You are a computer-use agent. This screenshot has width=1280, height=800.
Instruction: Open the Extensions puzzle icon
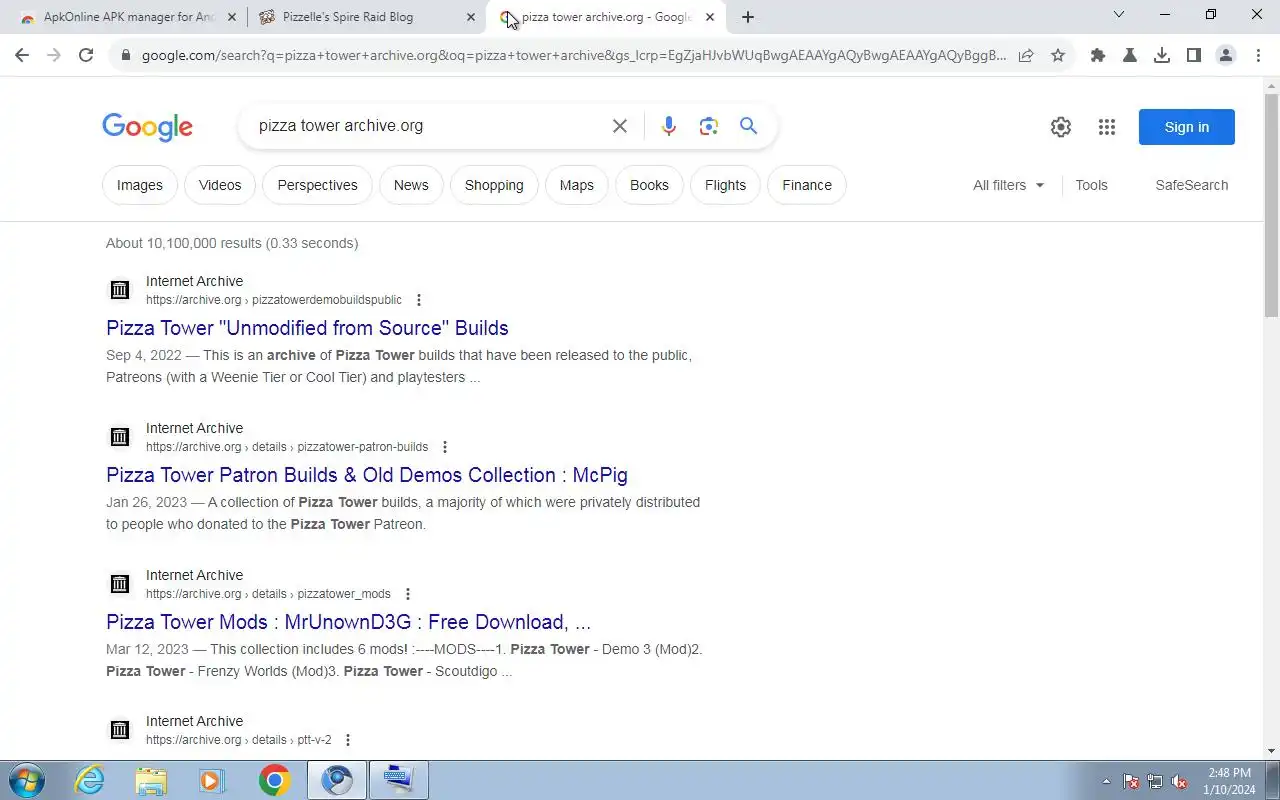pos(1098,56)
